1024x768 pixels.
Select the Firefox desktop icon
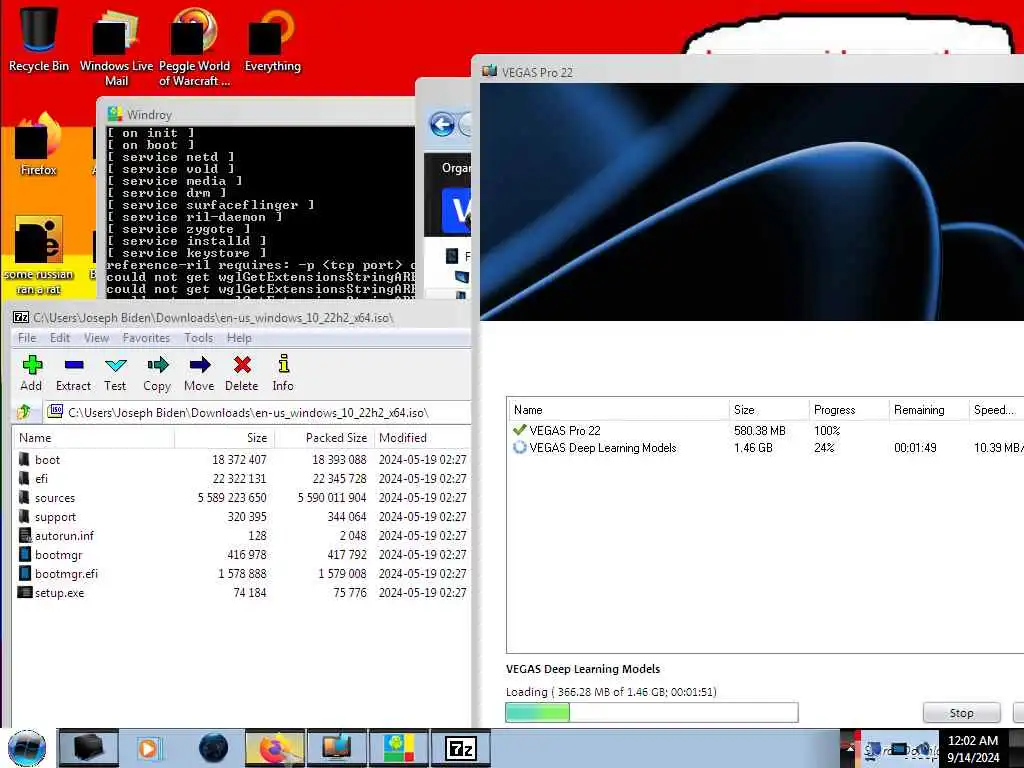[x=39, y=145]
